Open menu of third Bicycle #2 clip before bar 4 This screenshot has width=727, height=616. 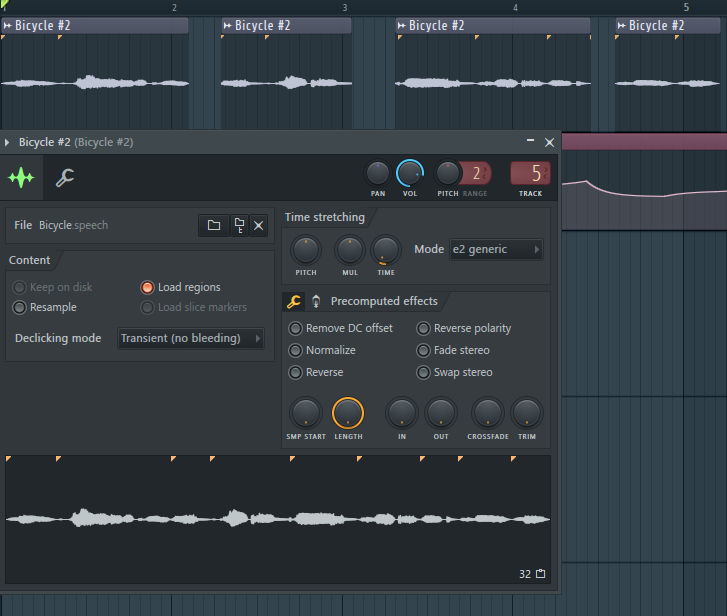tap(401, 25)
